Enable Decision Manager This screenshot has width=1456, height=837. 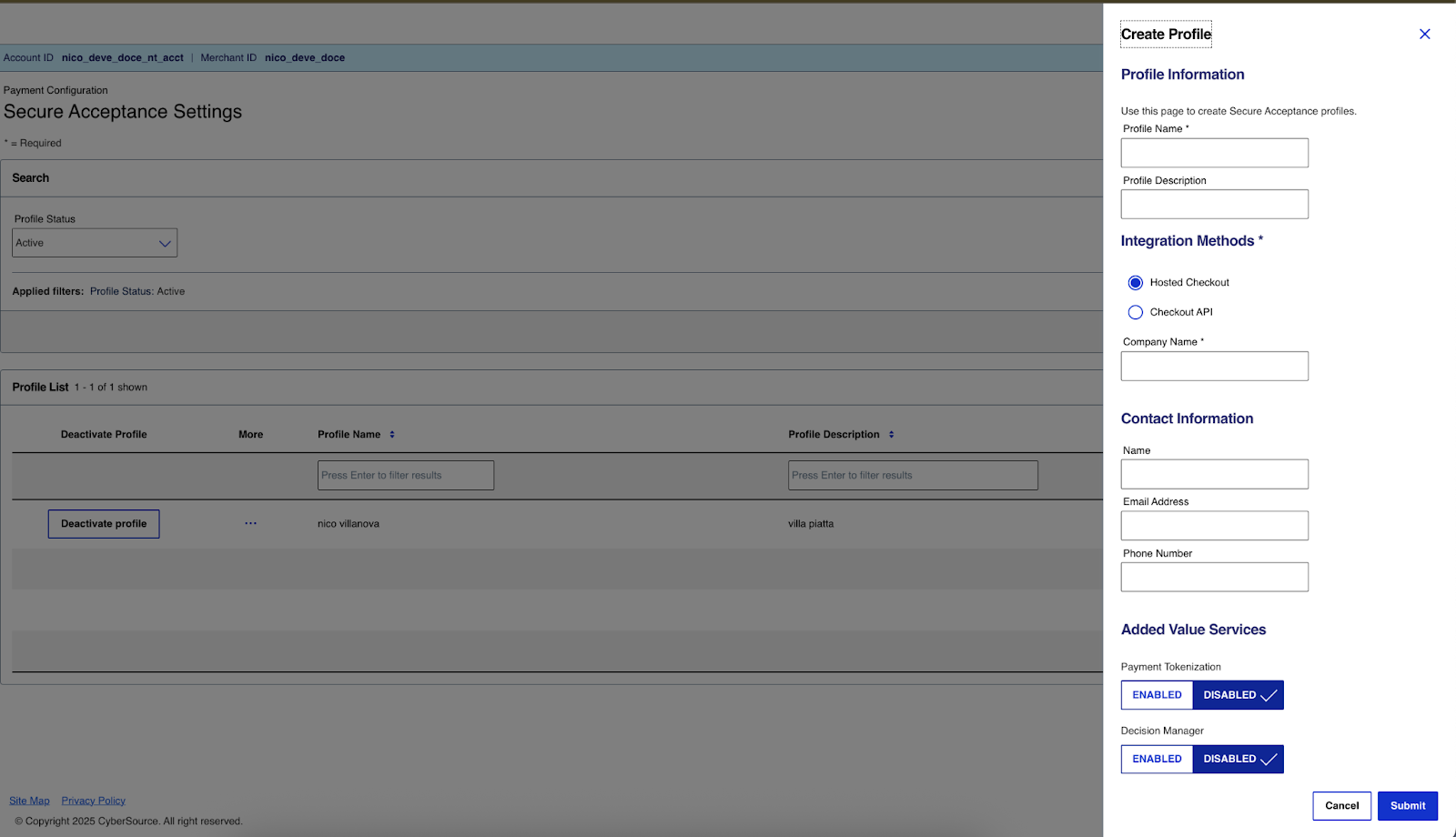[1156, 758]
